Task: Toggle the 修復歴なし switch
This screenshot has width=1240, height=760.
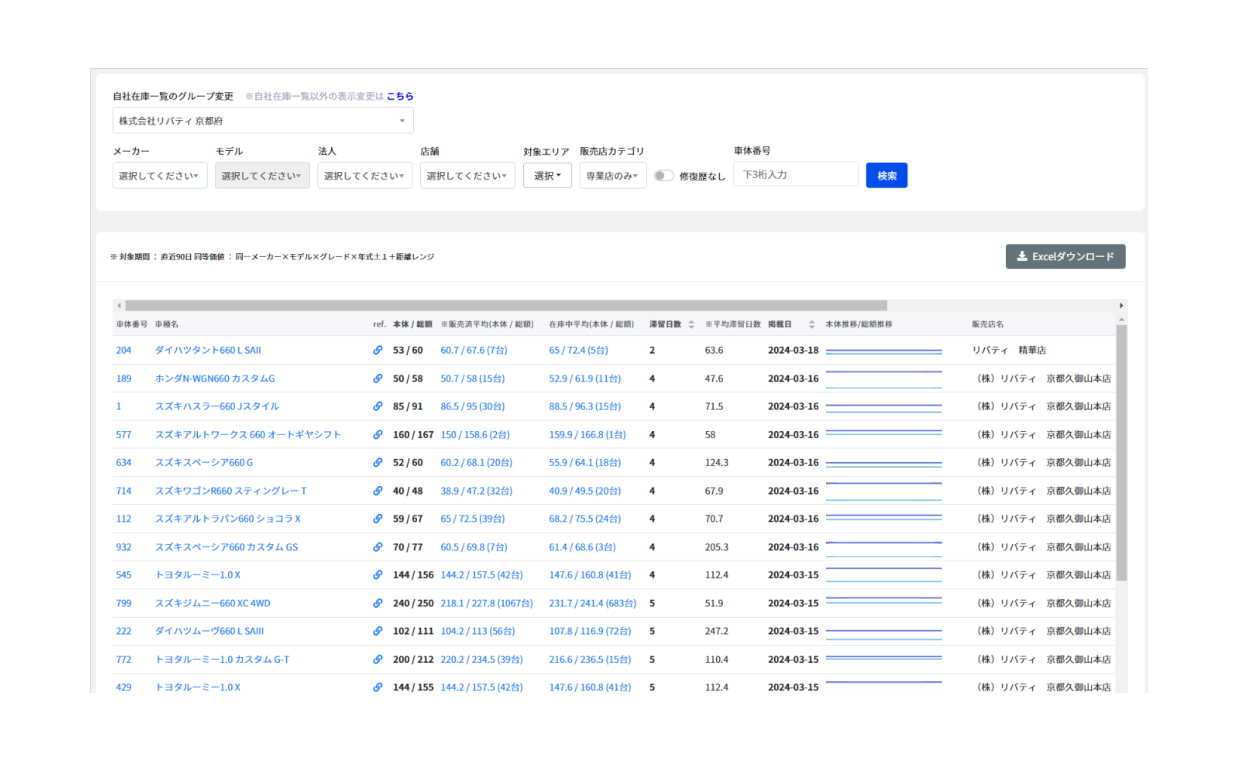Action: 664,176
